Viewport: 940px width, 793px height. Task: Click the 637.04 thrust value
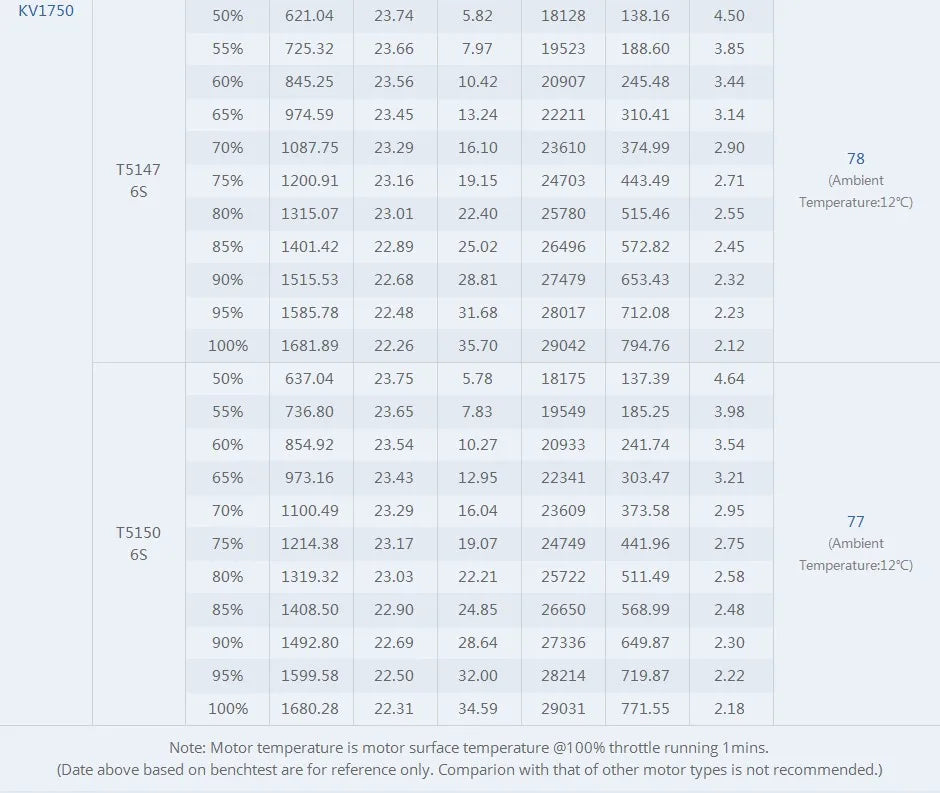click(310, 379)
